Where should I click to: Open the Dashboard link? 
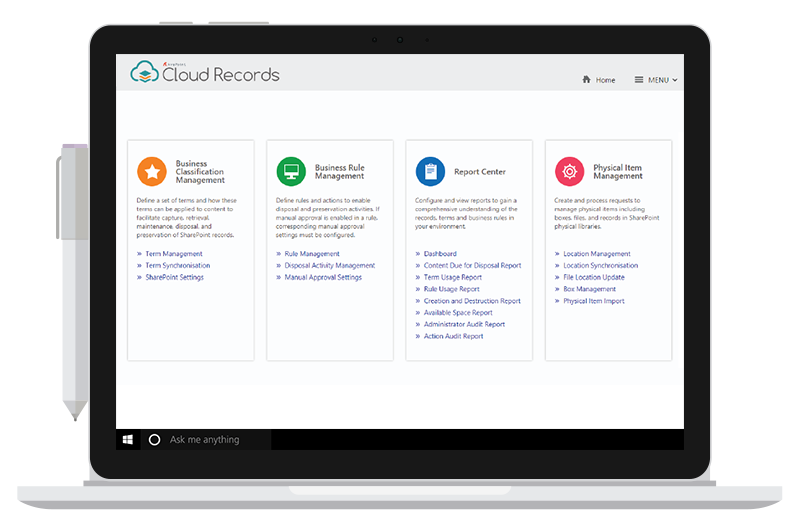pos(440,254)
